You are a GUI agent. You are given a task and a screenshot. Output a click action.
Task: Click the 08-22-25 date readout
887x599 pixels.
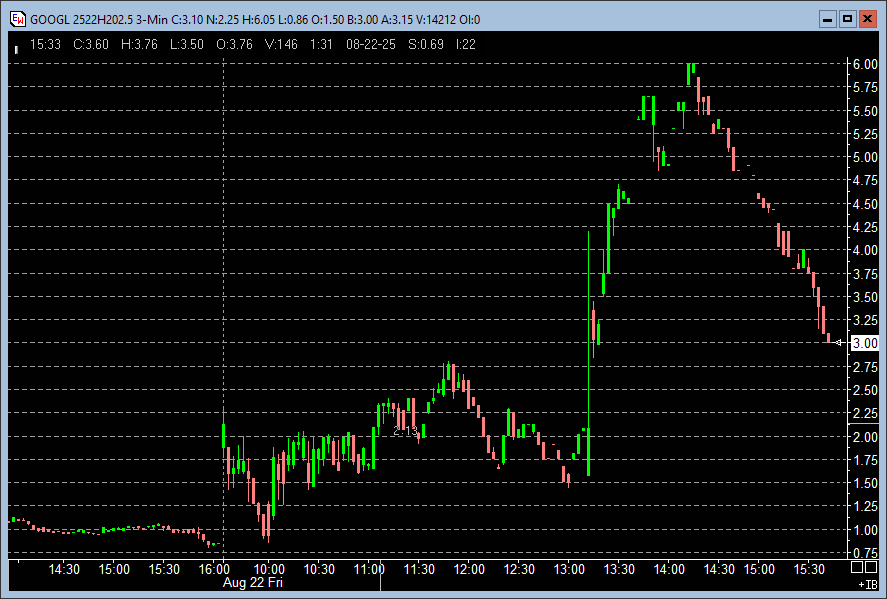point(371,45)
